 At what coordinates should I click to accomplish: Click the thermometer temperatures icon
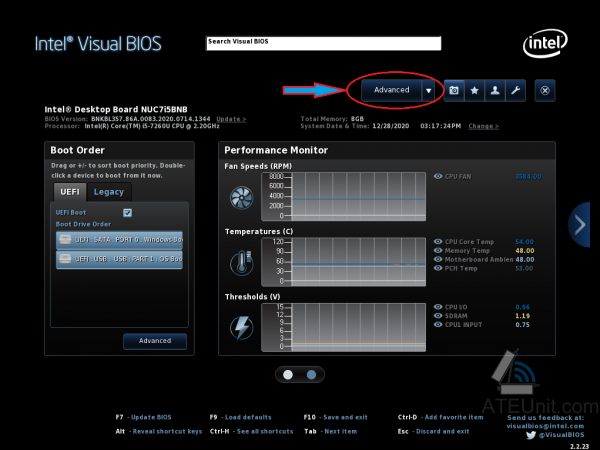click(x=243, y=262)
